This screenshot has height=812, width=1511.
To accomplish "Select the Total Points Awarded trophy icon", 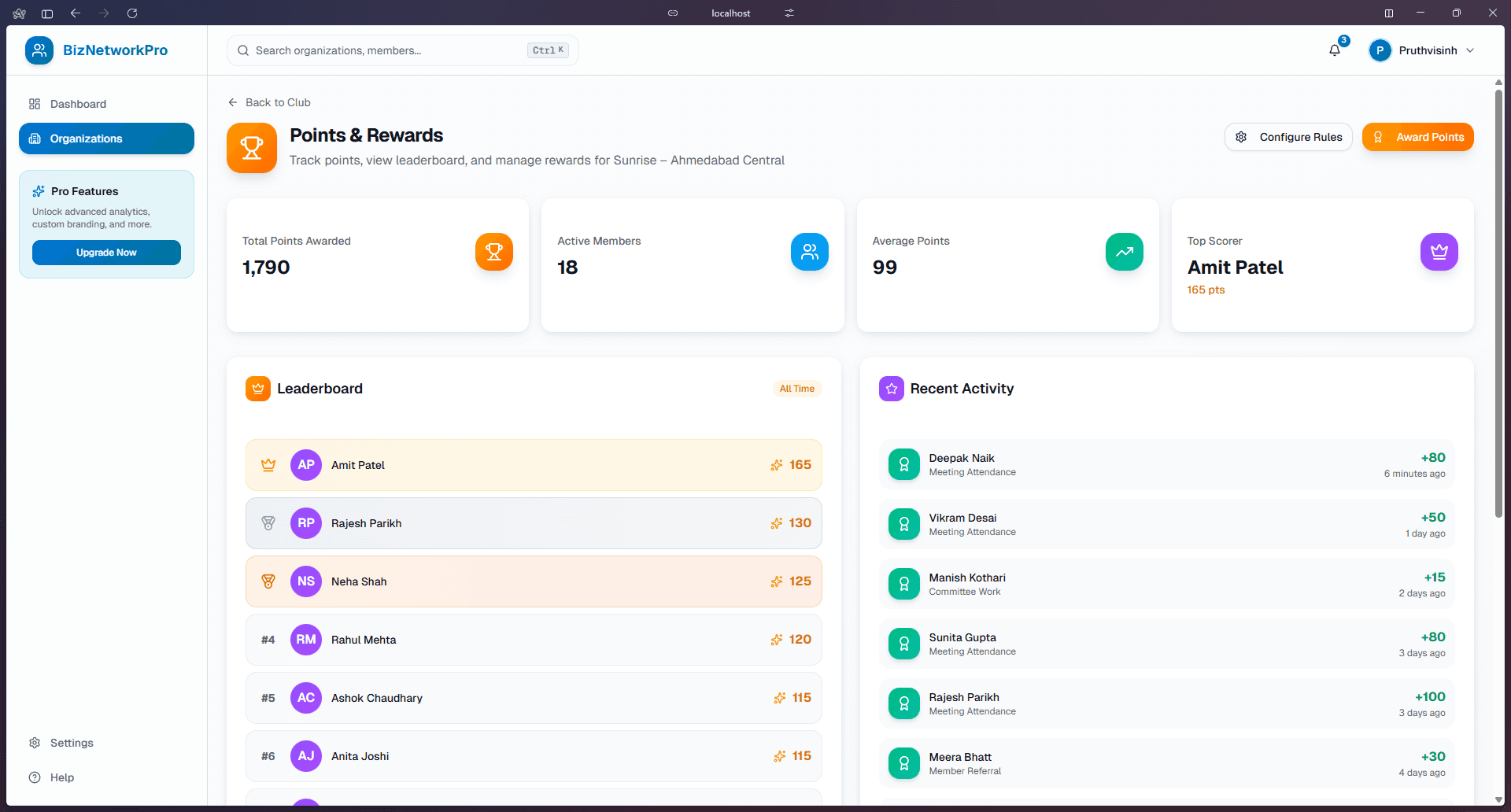I will tap(493, 252).
